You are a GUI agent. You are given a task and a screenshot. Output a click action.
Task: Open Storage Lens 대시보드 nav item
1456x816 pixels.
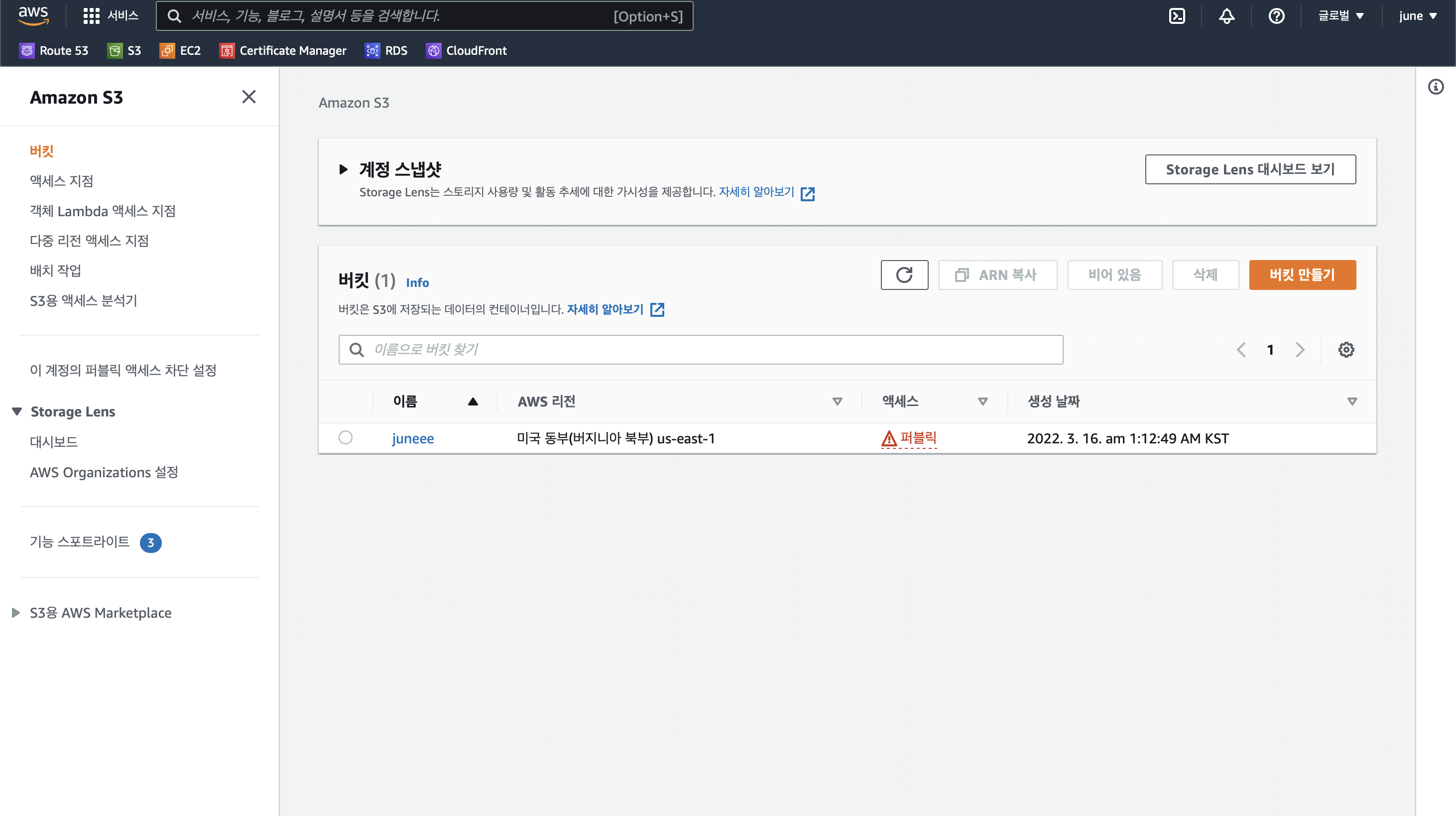[x=53, y=442]
